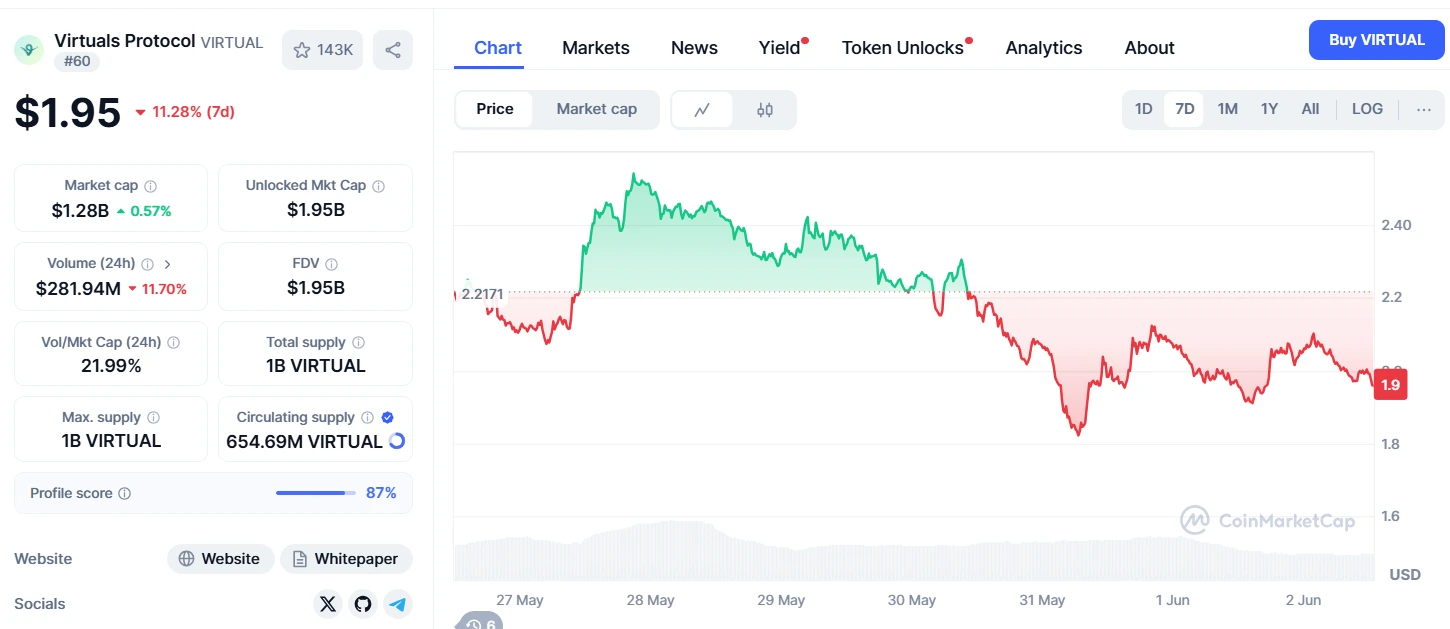Click the Profile score progress bar

[316, 493]
